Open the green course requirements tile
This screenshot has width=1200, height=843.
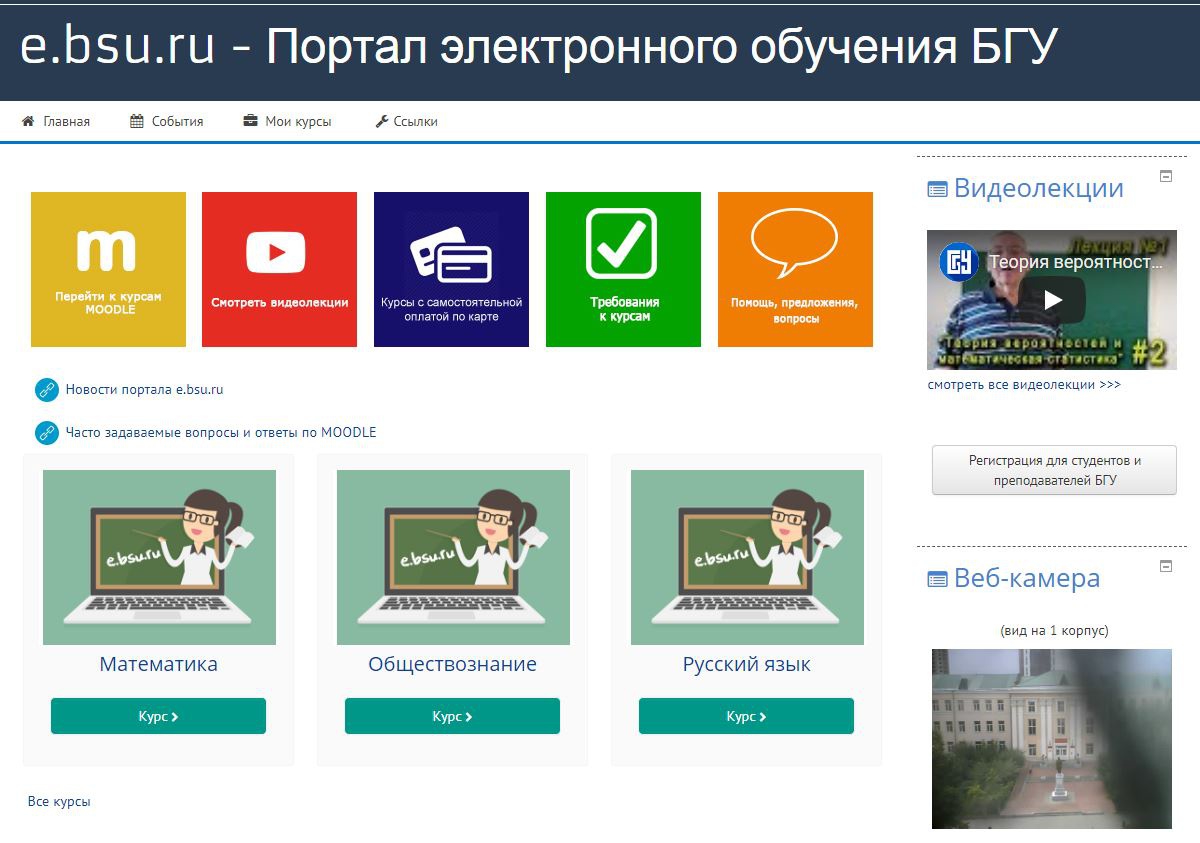point(623,269)
